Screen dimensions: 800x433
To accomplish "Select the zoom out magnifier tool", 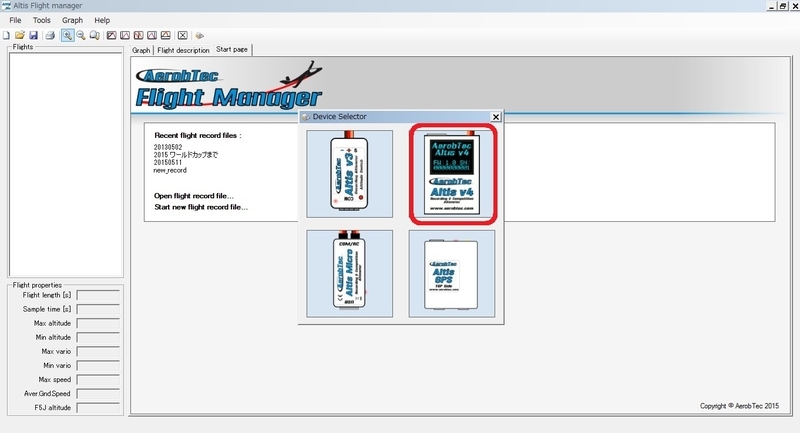I will click(x=81, y=35).
